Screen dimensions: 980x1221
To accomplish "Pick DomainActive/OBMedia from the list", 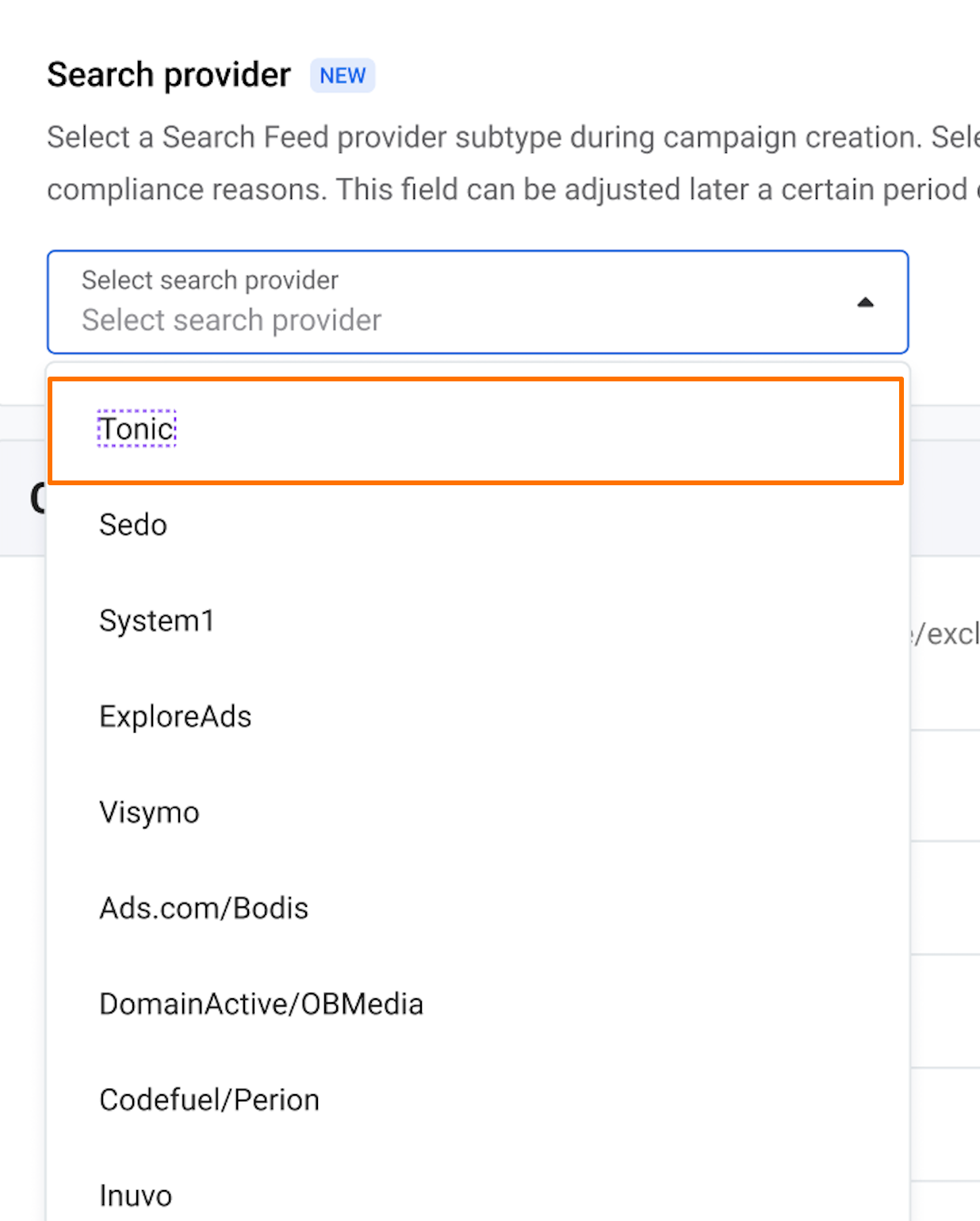I will coord(261,1005).
